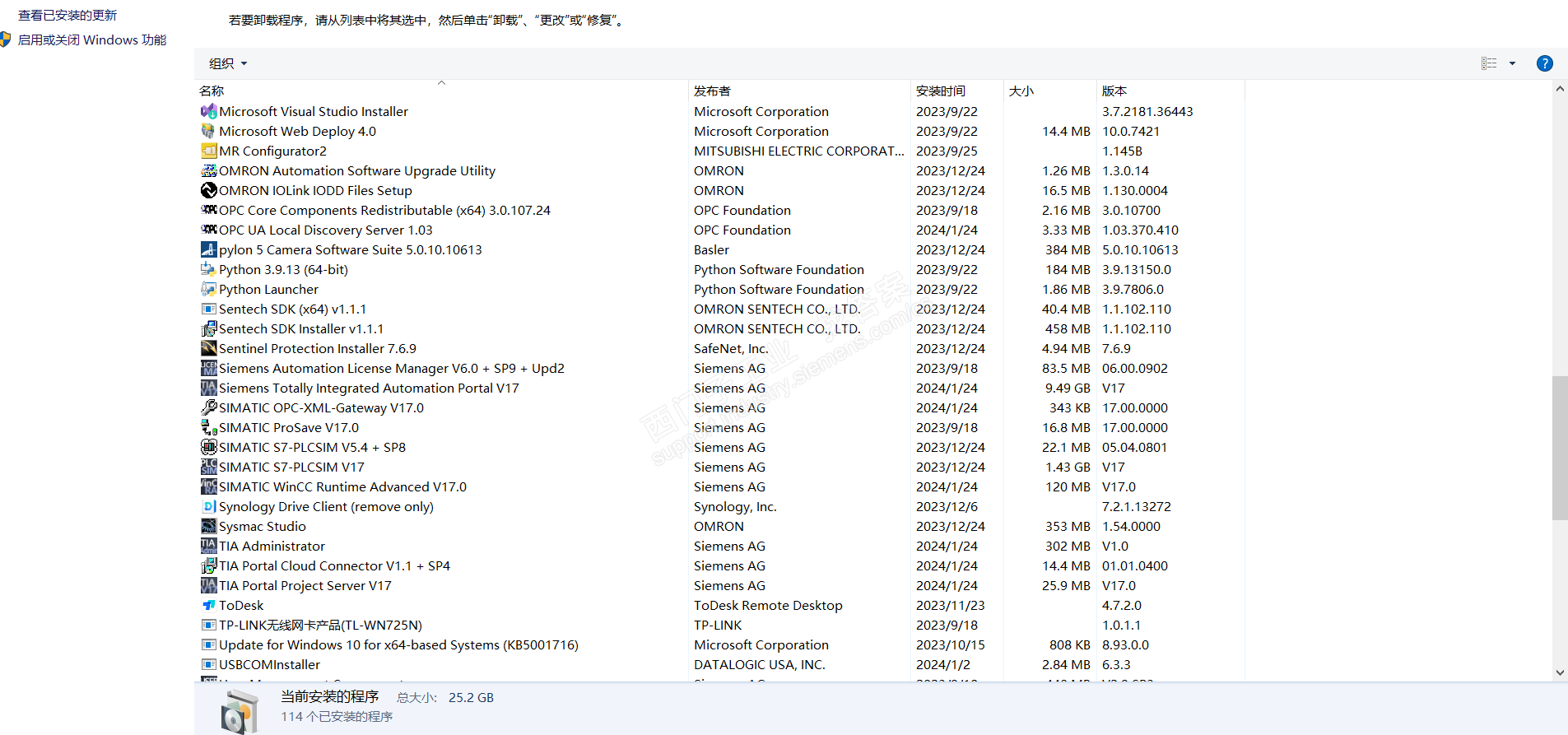The image size is (1568, 735).
Task: Click the "Basler" publisher cell
Action: pyautogui.click(x=711, y=249)
